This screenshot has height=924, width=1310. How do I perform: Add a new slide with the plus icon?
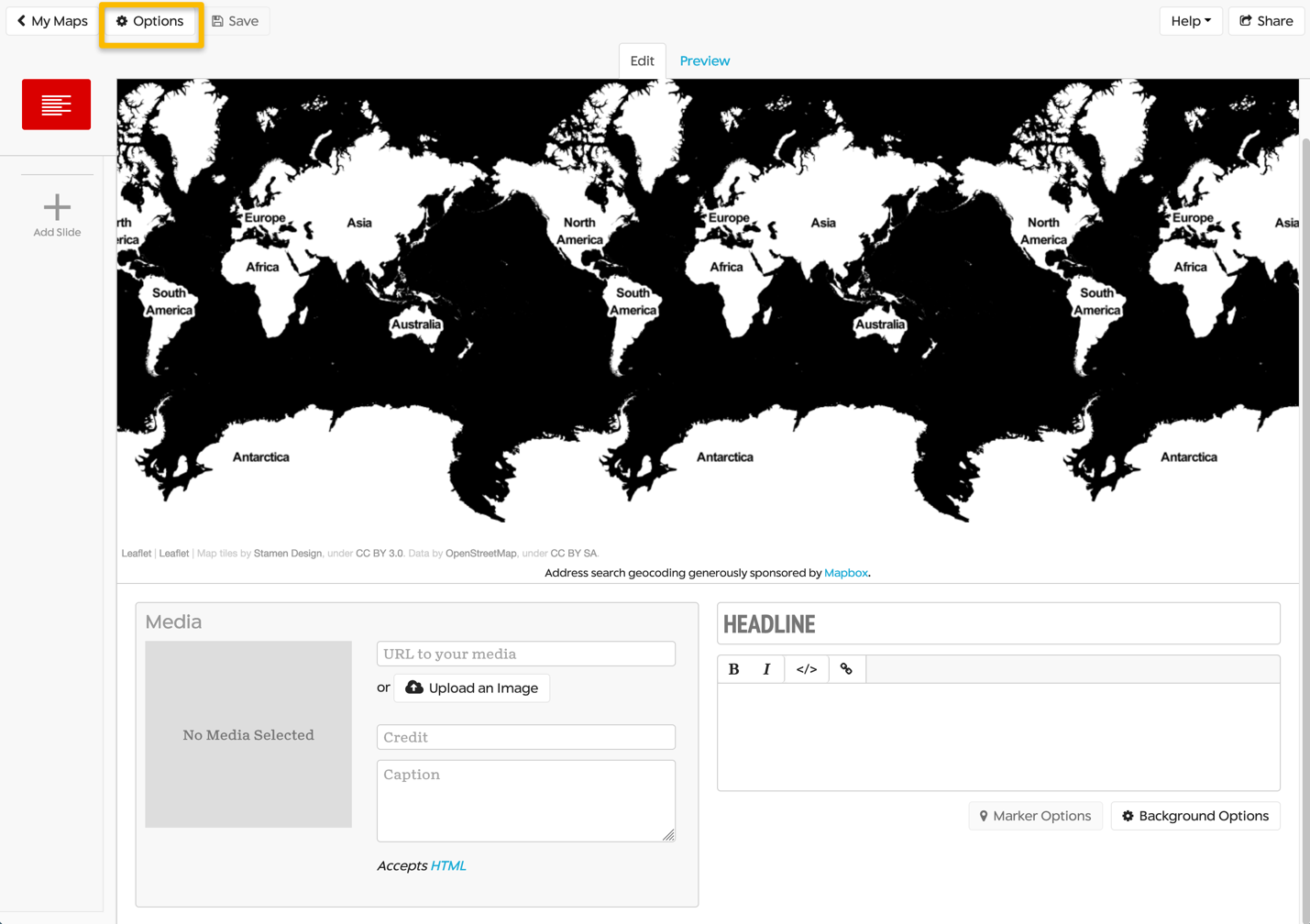tap(57, 207)
